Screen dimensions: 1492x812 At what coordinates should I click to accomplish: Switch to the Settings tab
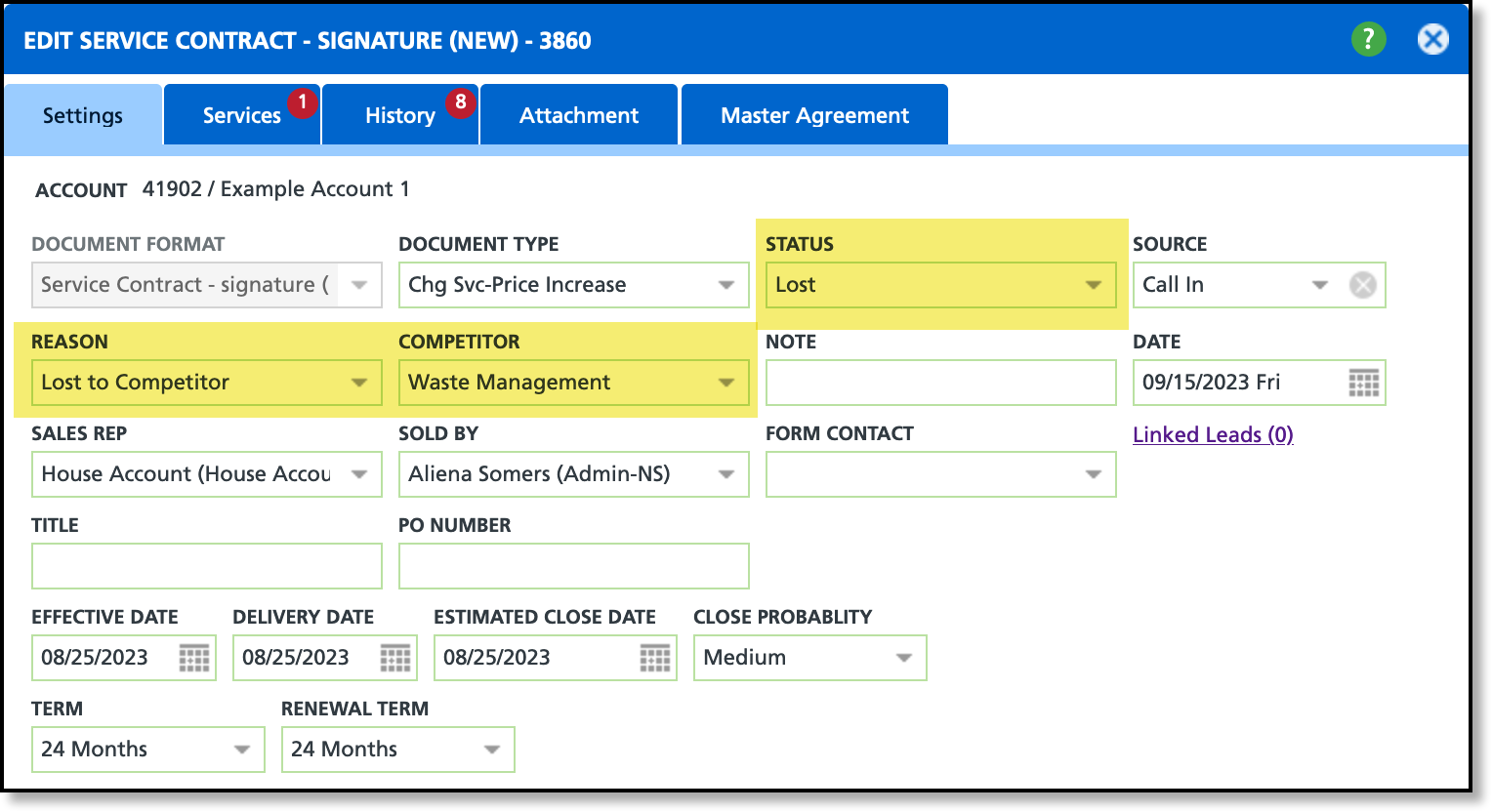[83, 116]
